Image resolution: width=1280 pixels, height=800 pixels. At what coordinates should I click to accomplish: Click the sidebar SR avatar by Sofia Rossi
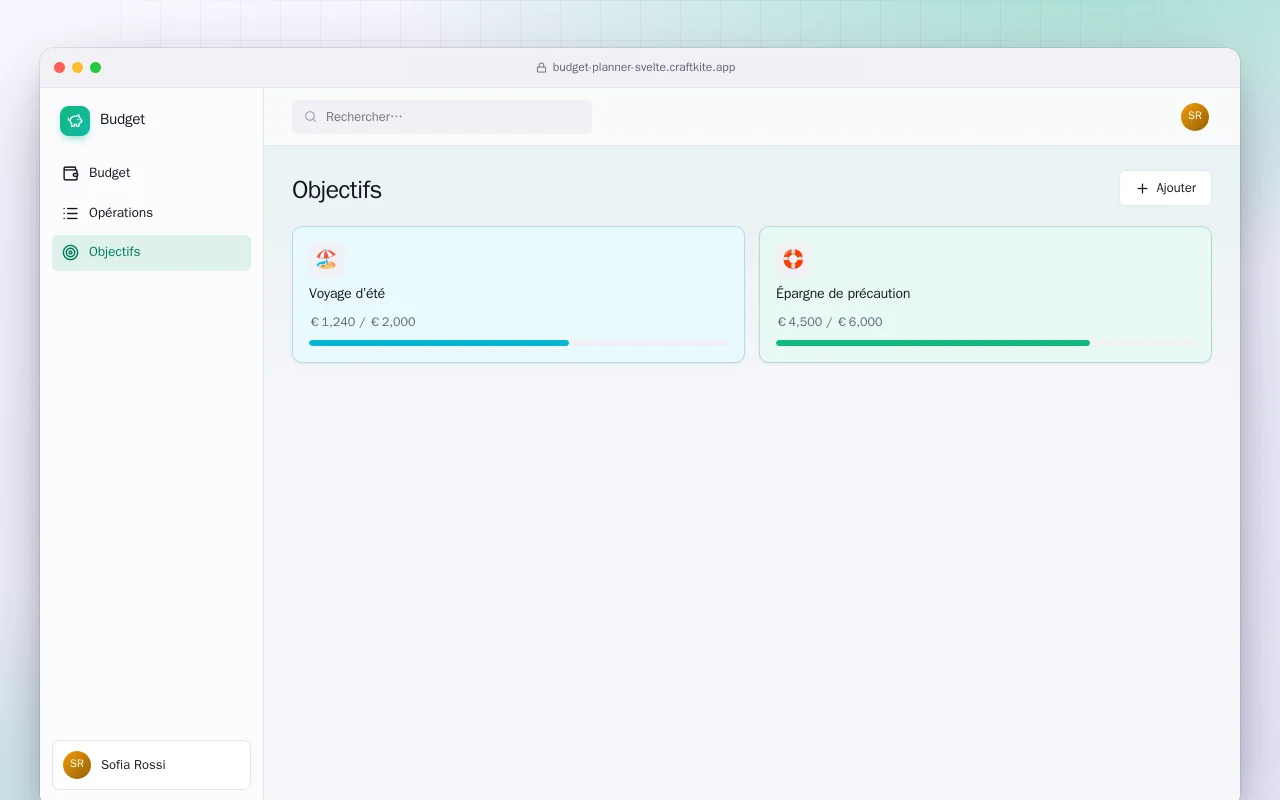pos(77,765)
